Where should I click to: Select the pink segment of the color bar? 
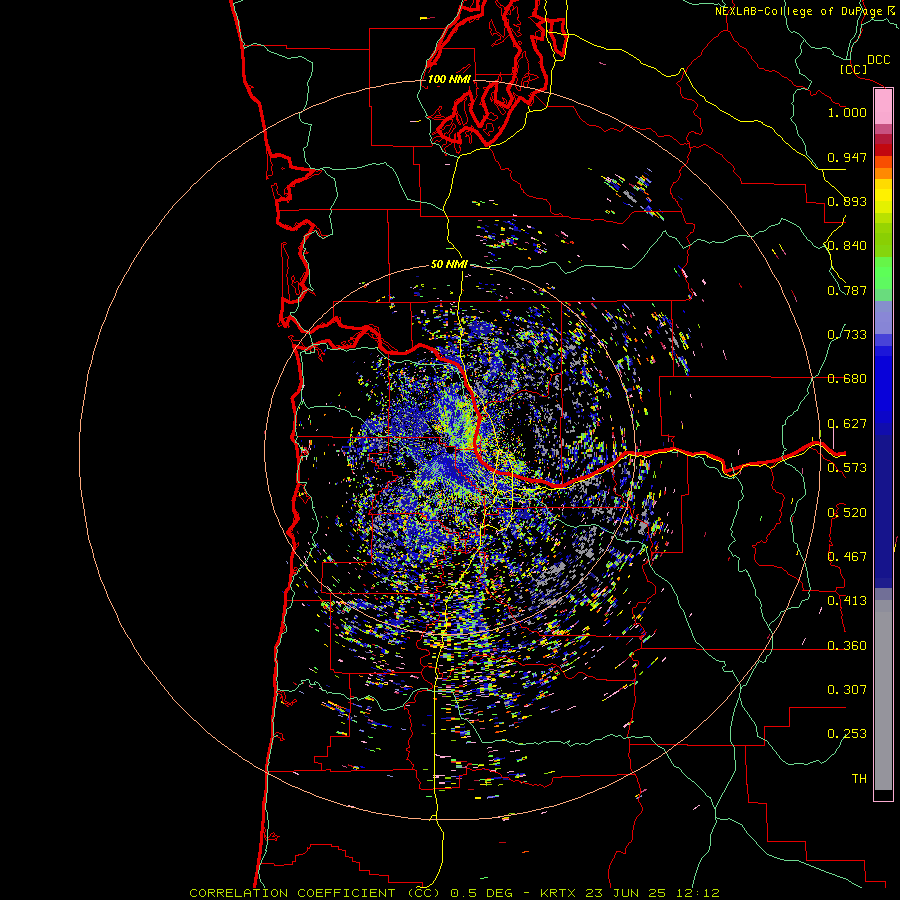tap(883, 107)
